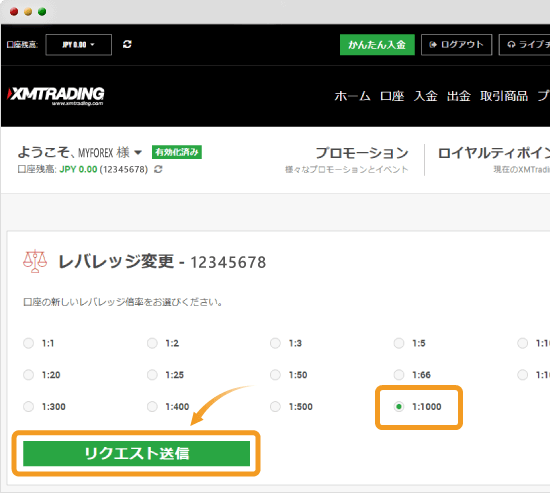Click the レバレッジ変更 - 12345678 heading
The image size is (550, 493).
pyautogui.click(x=162, y=262)
